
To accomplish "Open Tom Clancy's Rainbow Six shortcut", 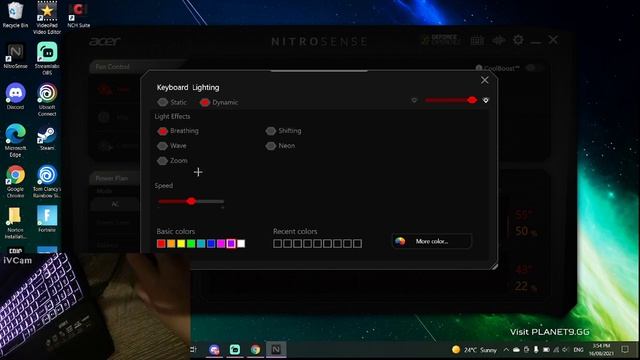I will [47, 182].
